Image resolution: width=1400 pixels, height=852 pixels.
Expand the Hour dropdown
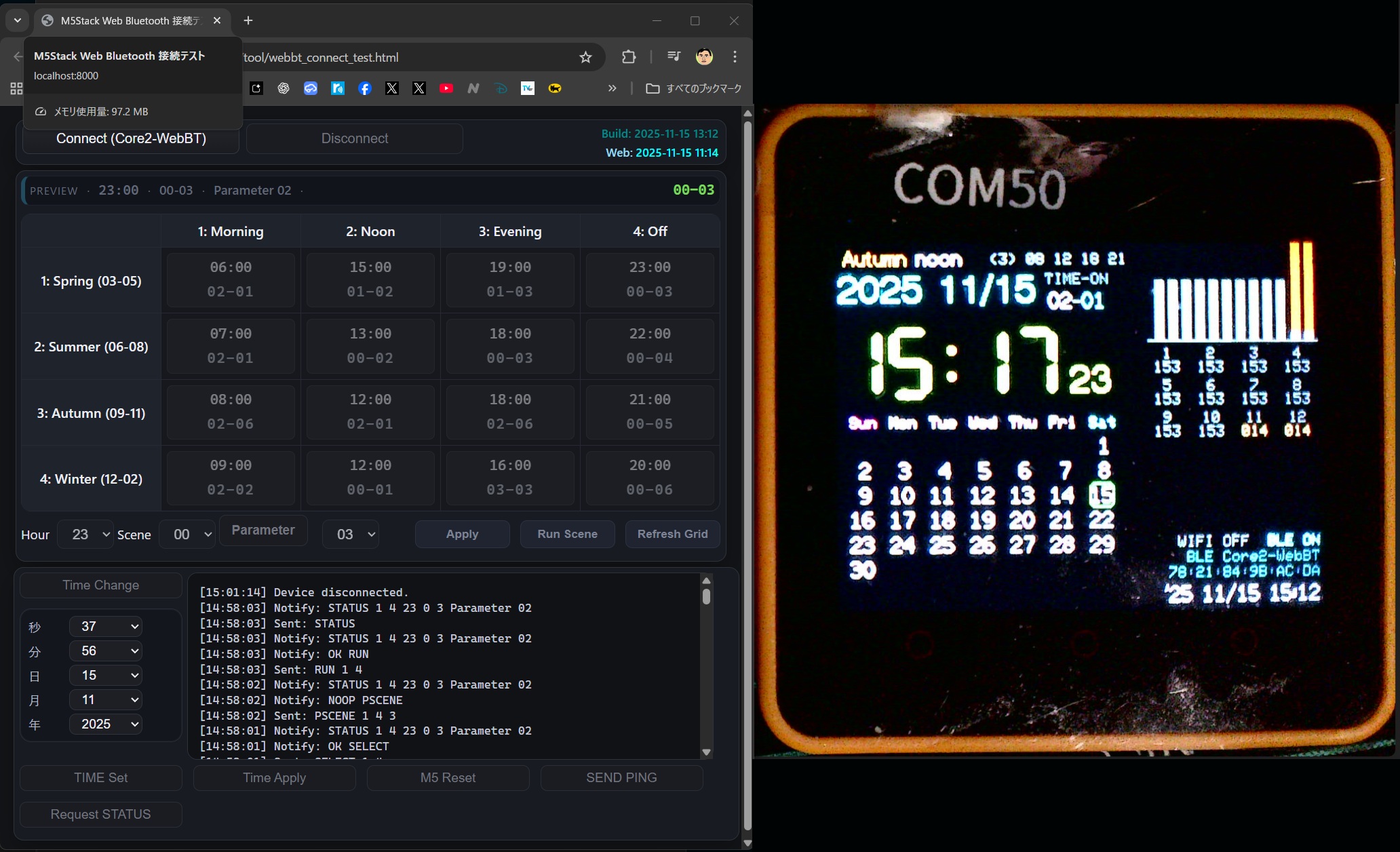click(85, 535)
